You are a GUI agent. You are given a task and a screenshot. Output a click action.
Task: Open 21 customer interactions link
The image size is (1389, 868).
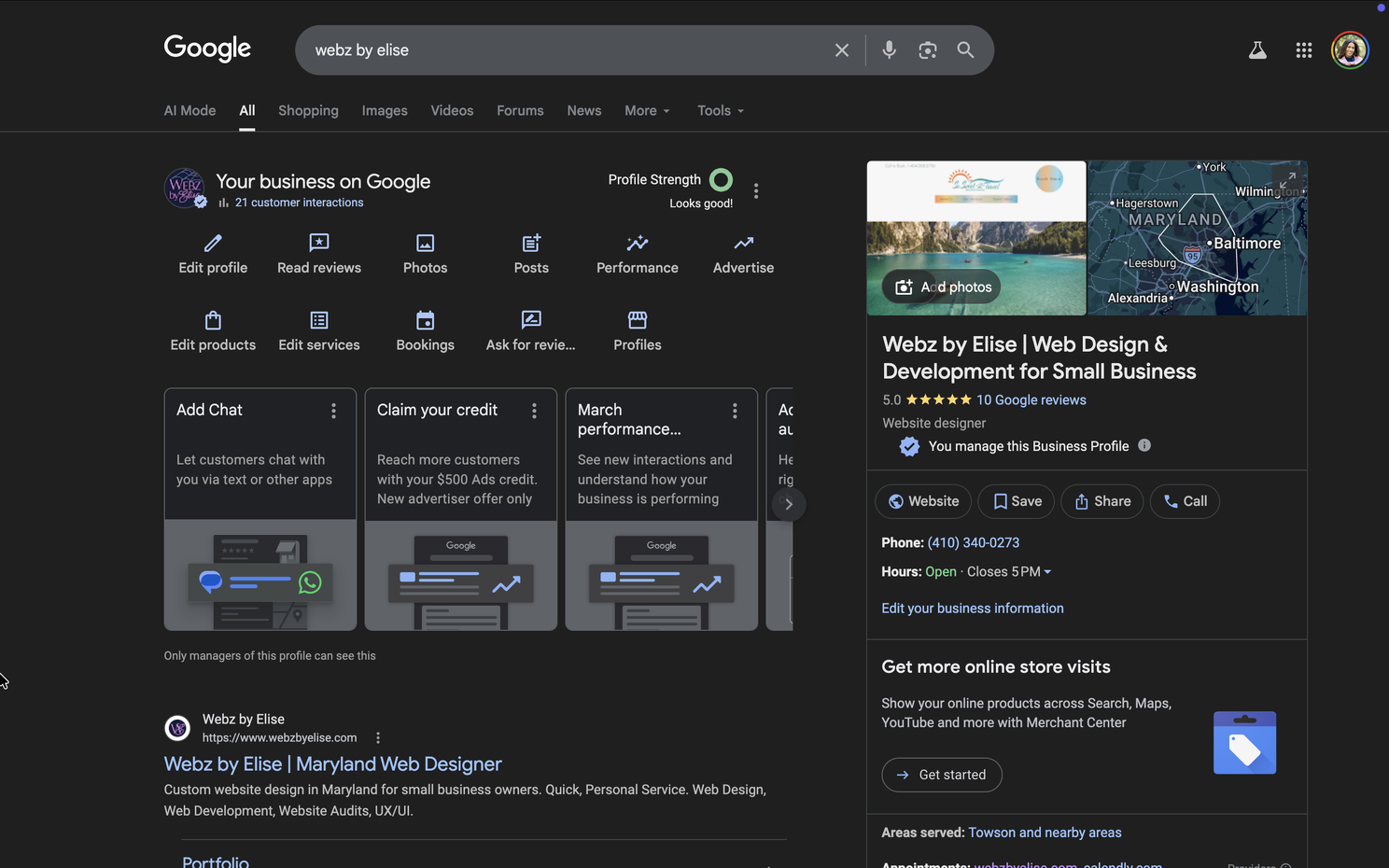click(x=299, y=203)
